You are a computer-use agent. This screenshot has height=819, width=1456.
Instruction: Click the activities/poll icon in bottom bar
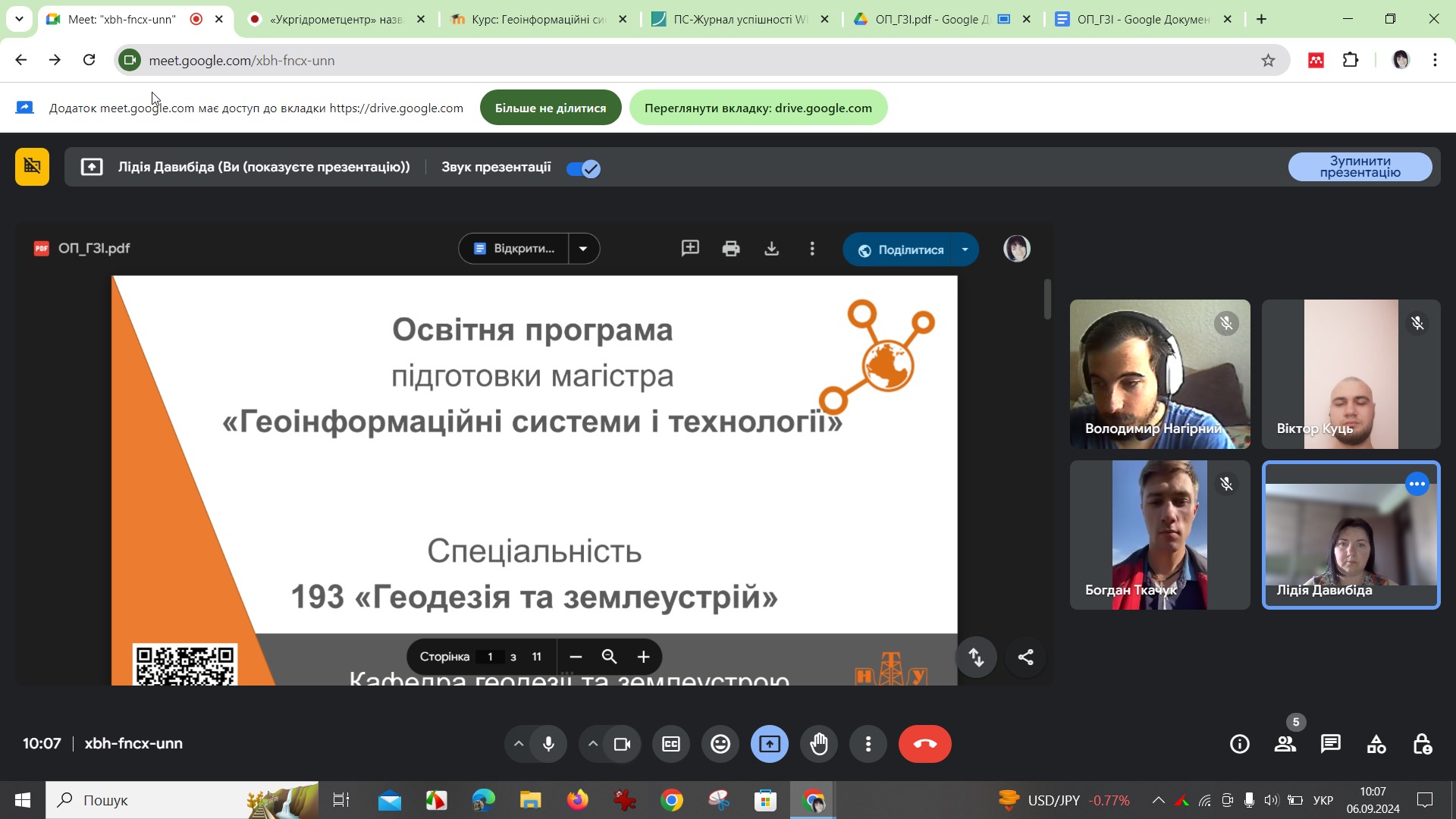point(1377,743)
